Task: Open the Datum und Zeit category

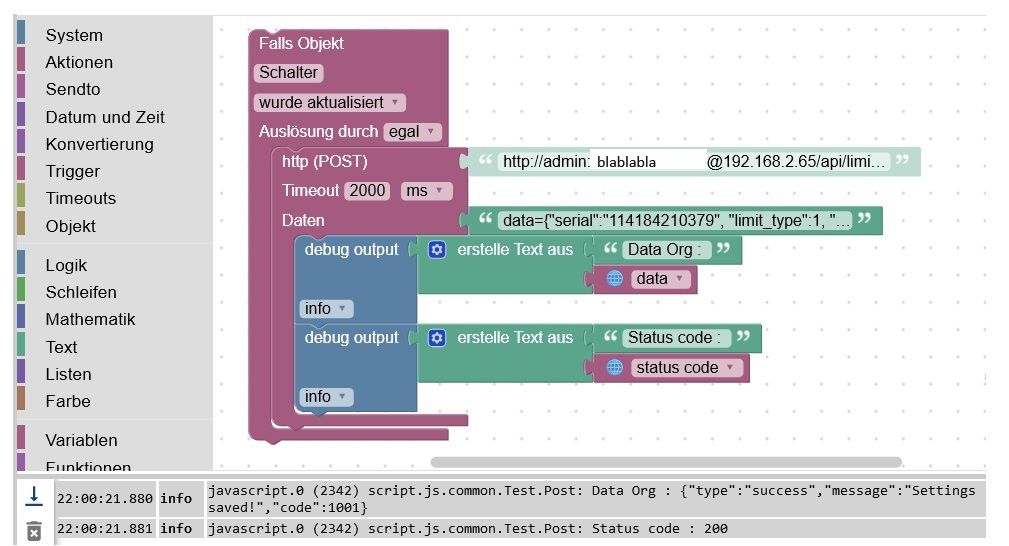Action: click(105, 117)
